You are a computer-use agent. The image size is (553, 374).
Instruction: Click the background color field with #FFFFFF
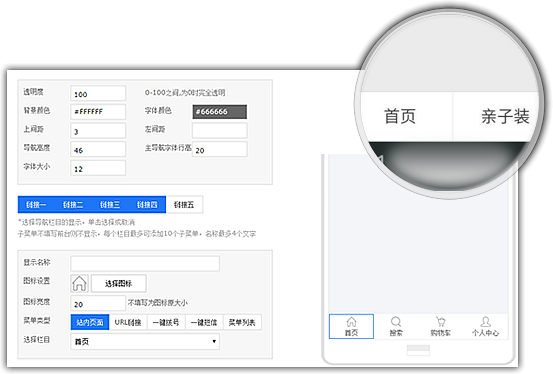click(x=98, y=112)
